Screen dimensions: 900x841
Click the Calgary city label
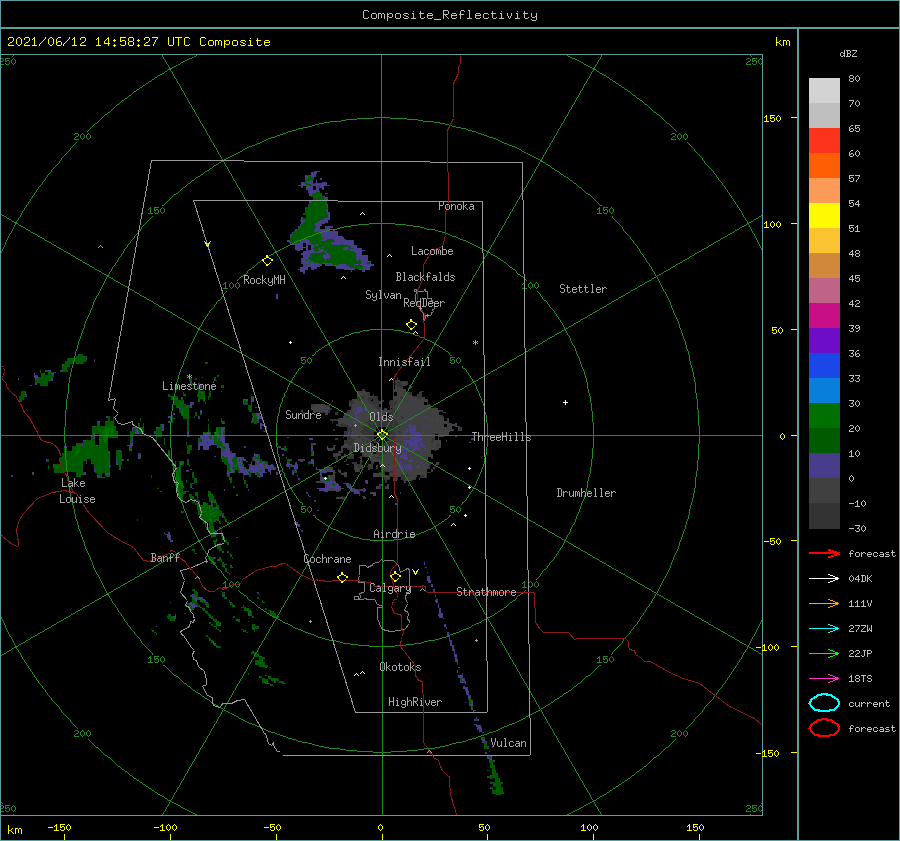coord(390,588)
